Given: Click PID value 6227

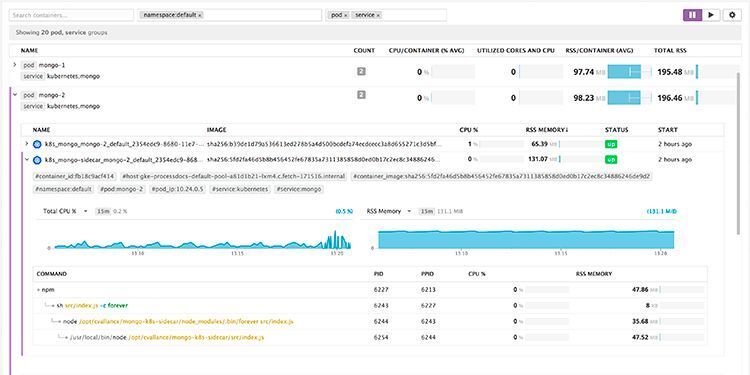Looking at the screenshot, I should pos(381,289).
